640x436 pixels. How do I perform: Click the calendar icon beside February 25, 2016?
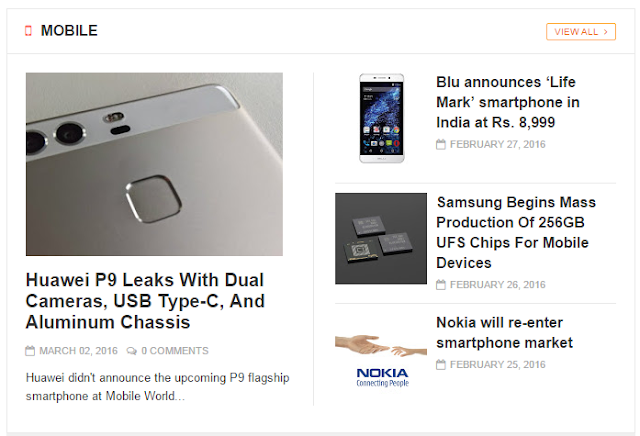click(x=441, y=365)
